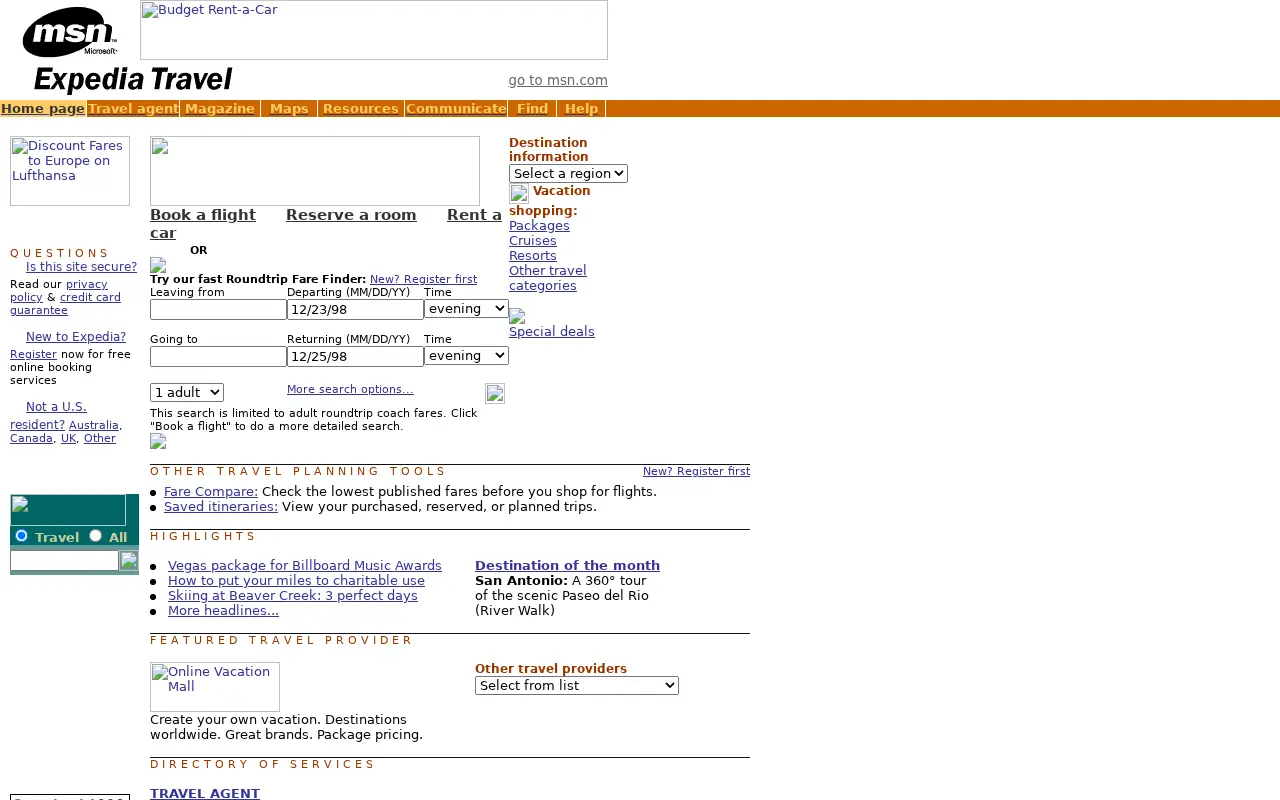Open the returning Time dropdown
This screenshot has height=800, width=1280.
click(x=466, y=356)
